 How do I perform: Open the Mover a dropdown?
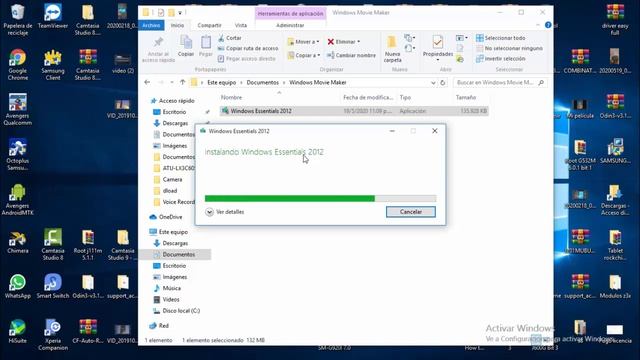coord(303,42)
